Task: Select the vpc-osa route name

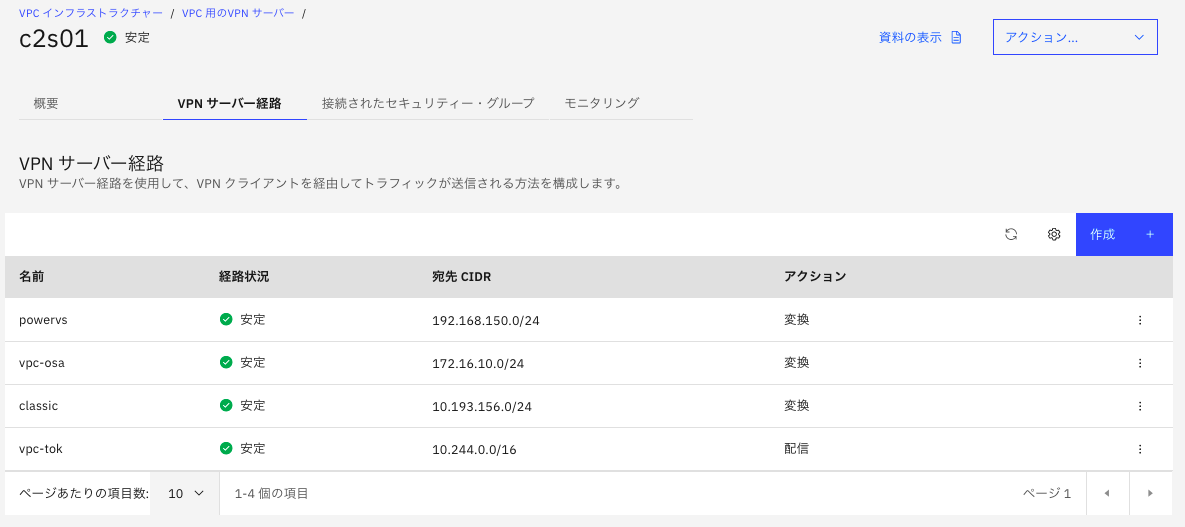Action: 42,363
